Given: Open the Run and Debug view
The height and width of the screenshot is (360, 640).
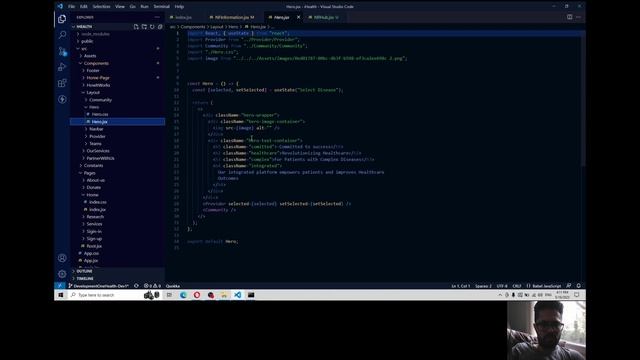Looking at the screenshot, I should coord(62,67).
